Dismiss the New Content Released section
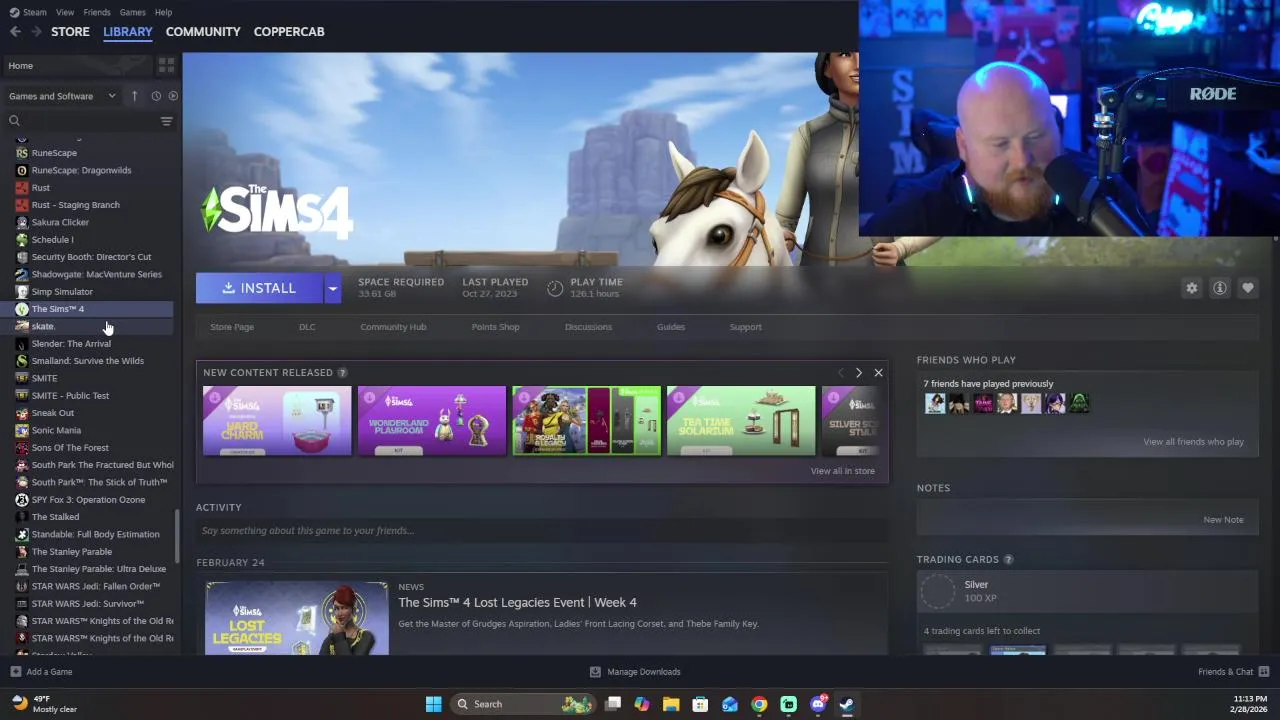The width and height of the screenshot is (1280, 720). [878, 373]
